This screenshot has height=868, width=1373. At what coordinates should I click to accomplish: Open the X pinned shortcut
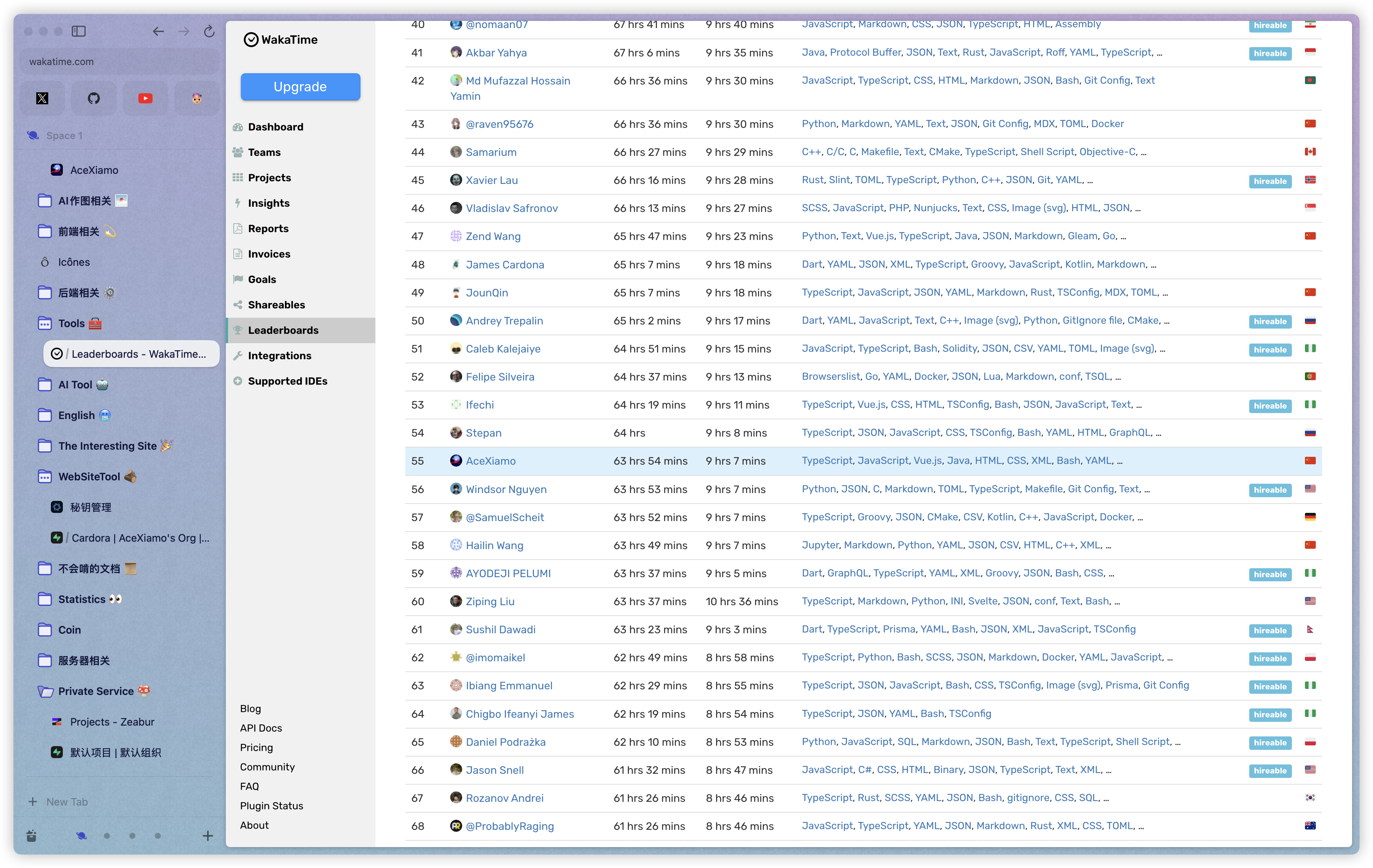42,99
